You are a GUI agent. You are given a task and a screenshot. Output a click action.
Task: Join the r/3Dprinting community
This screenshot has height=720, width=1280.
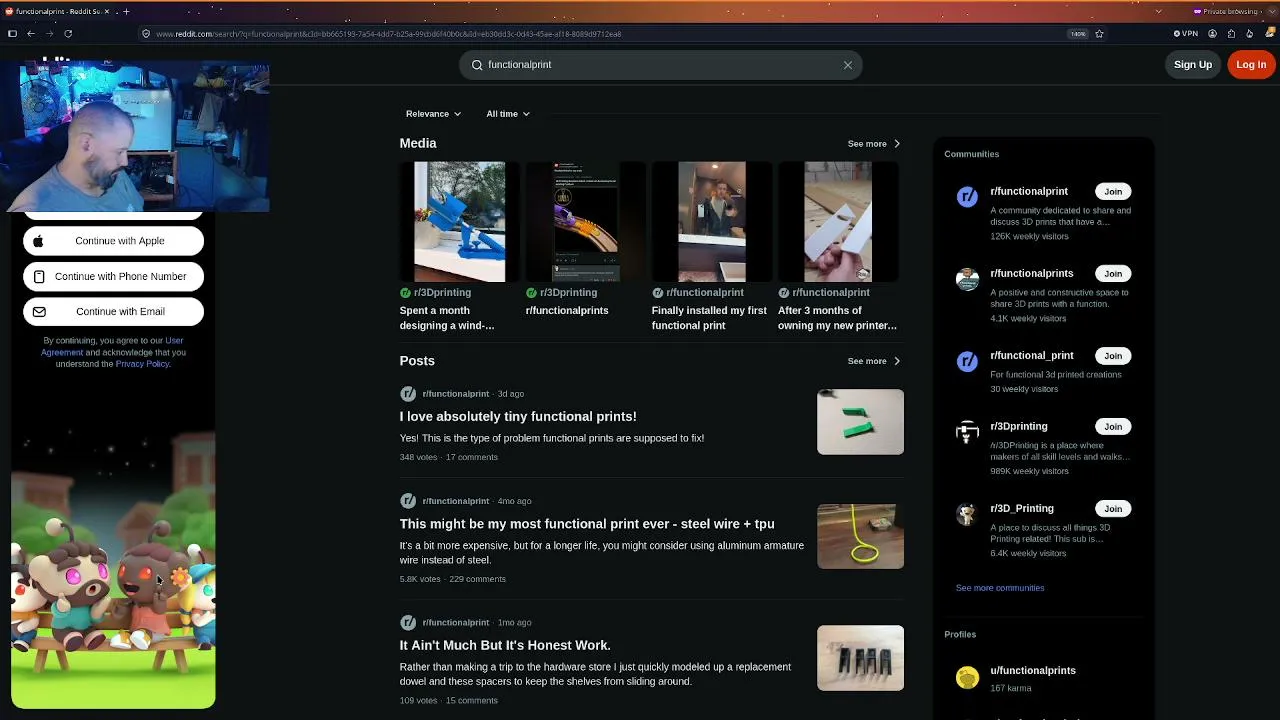click(x=1113, y=427)
